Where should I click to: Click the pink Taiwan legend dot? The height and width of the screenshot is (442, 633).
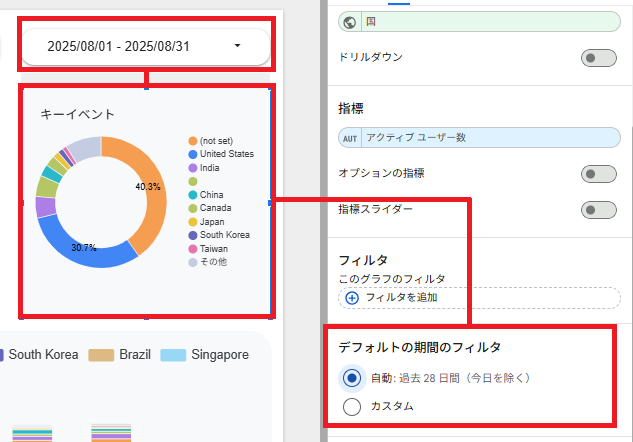[x=193, y=249]
